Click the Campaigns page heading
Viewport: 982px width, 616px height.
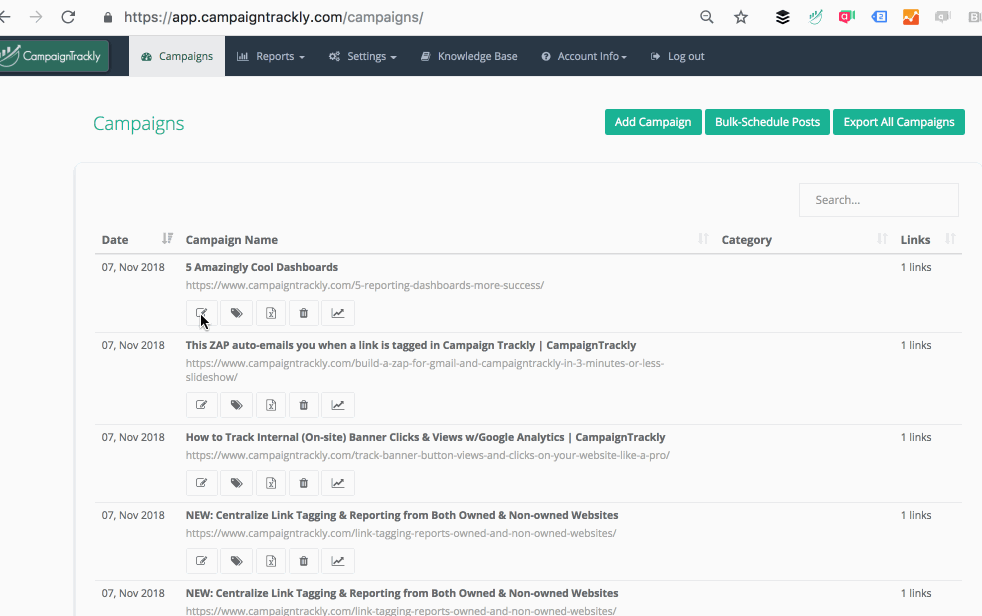(138, 123)
